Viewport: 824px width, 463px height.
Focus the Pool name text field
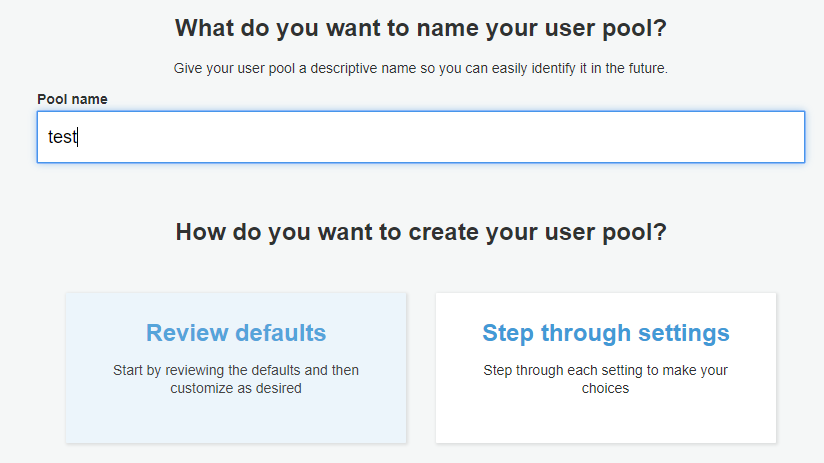click(x=420, y=137)
